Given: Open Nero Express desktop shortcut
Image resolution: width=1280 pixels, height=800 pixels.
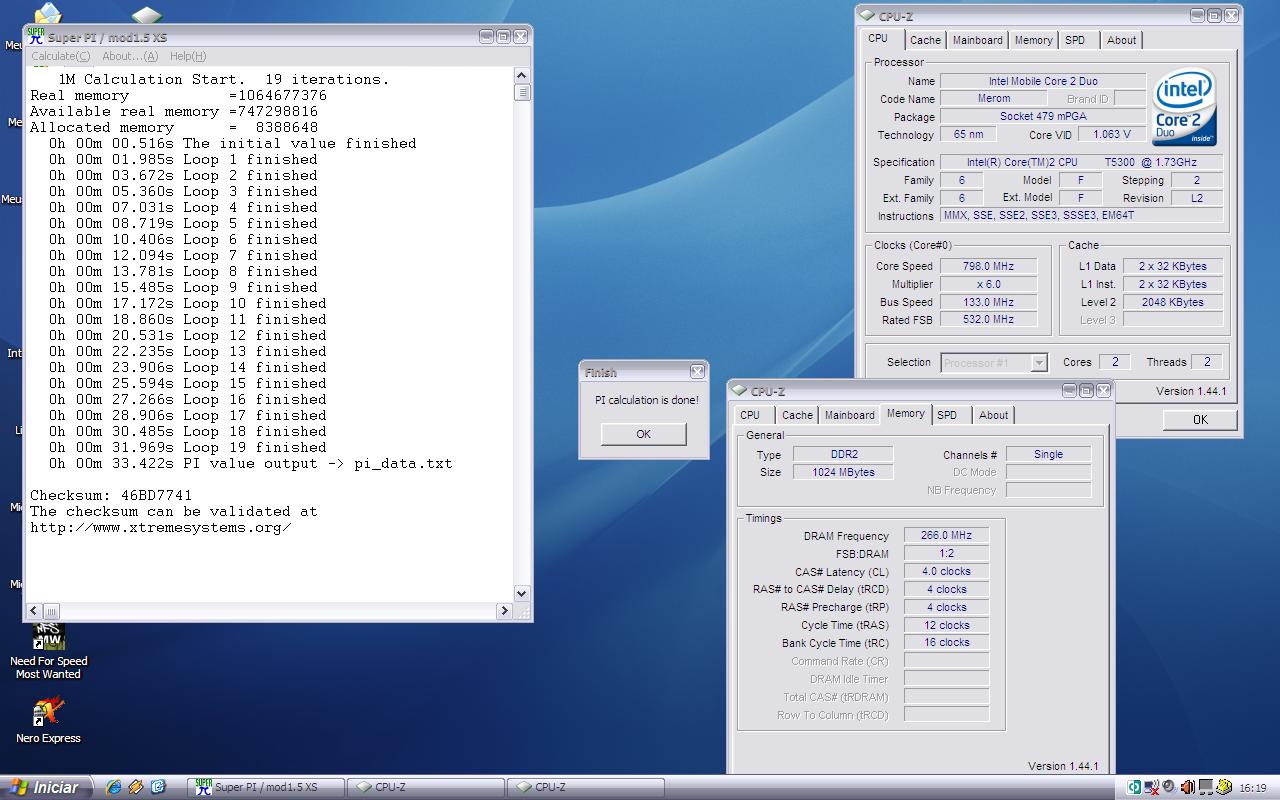Looking at the screenshot, I should [x=48, y=721].
